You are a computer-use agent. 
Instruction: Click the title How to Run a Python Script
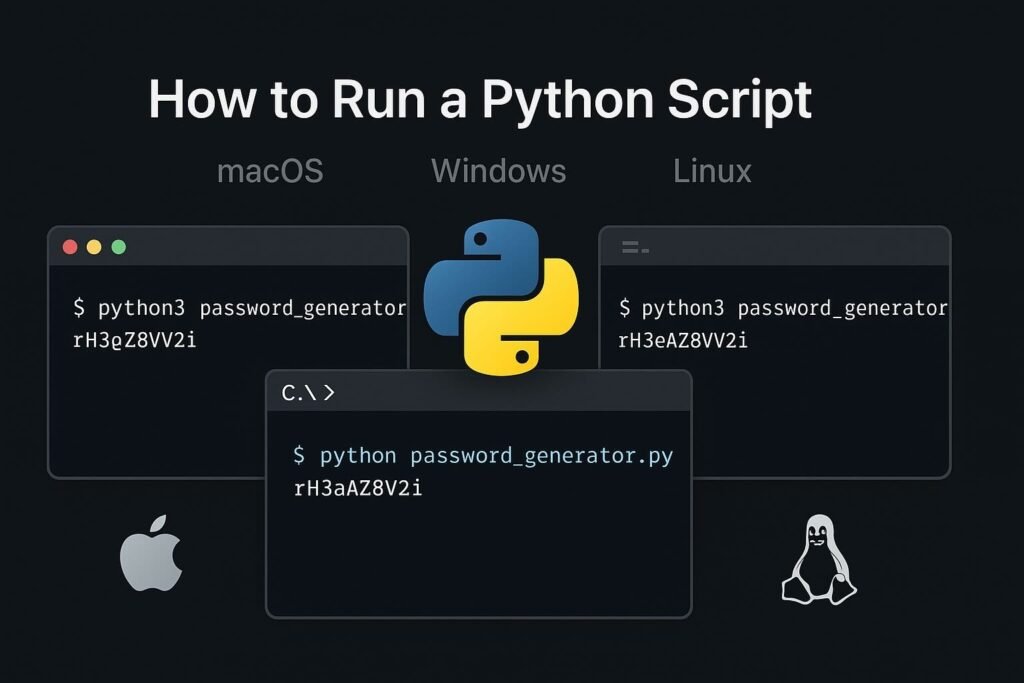coord(480,100)
